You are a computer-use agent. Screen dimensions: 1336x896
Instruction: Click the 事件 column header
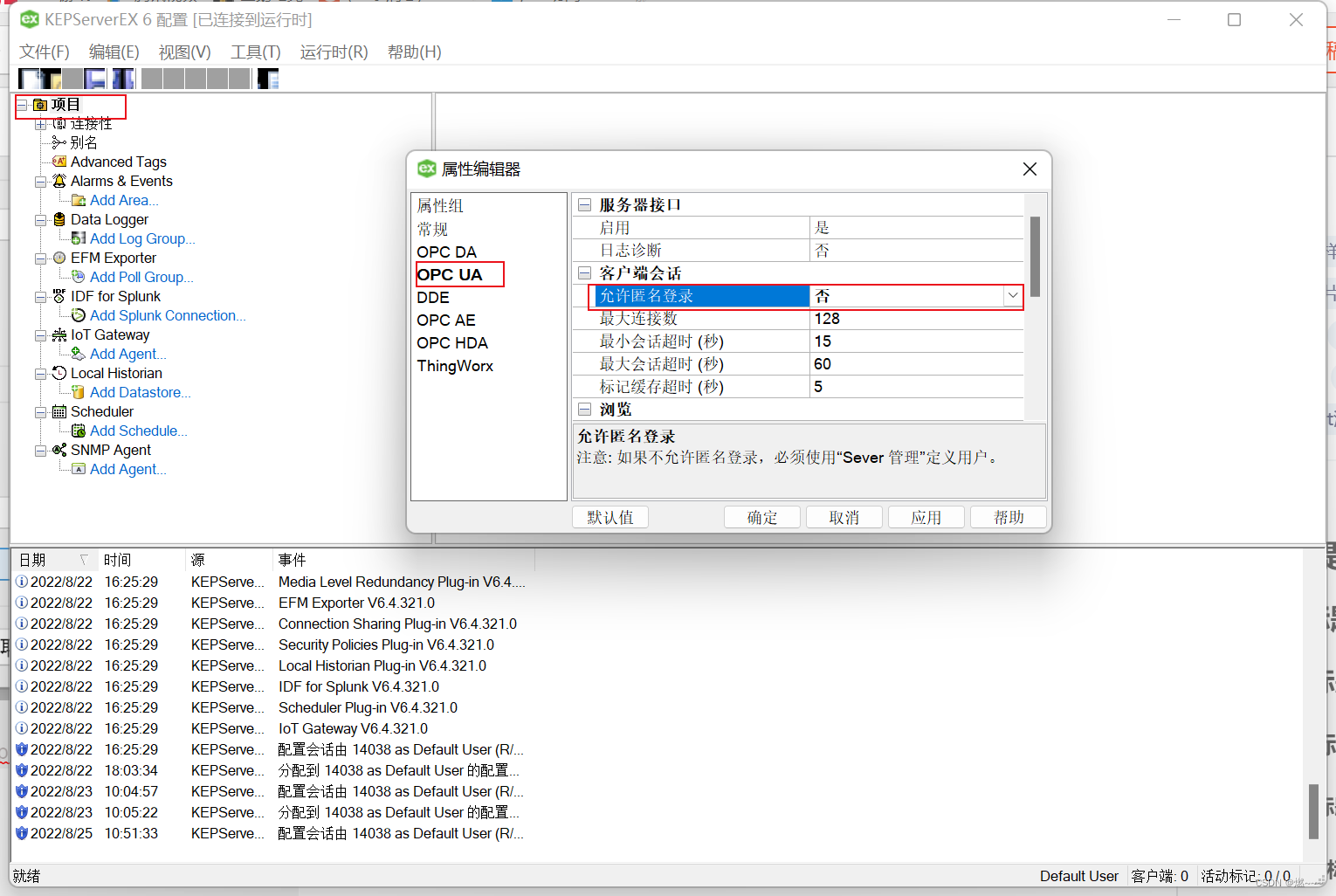coord(403,560)
